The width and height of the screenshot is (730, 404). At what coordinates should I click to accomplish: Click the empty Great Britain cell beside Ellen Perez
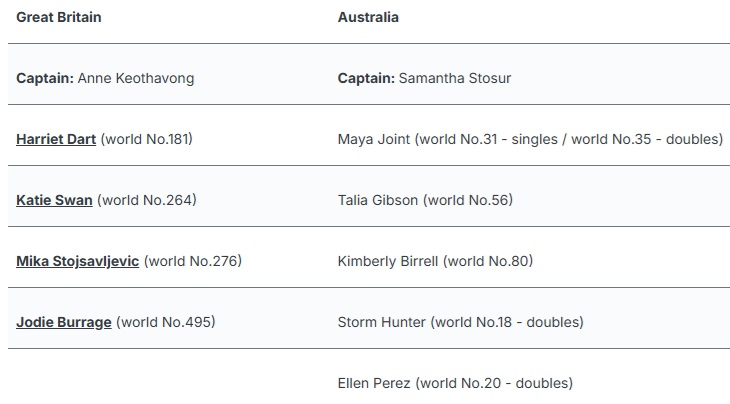coord(169,377)
